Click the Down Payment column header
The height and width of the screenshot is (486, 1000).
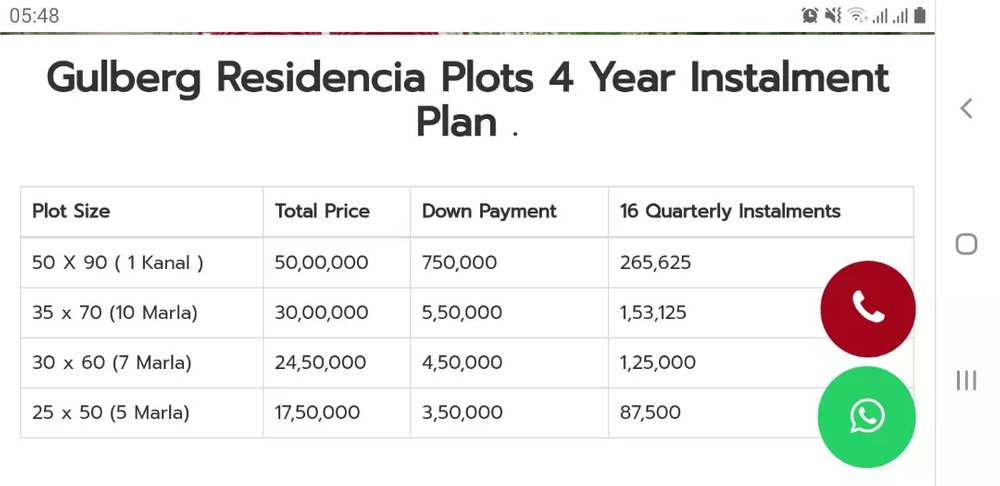coord(489,211)
